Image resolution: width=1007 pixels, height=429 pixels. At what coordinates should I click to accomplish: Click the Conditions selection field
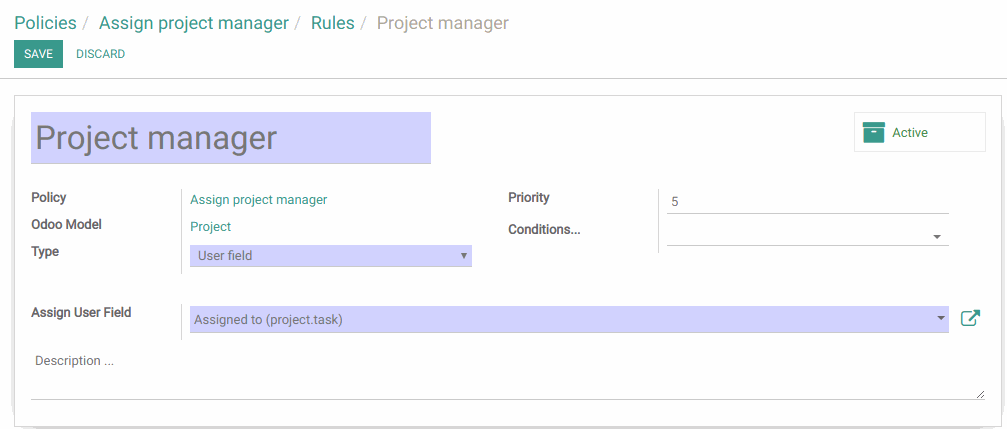(x=807, y=236)
